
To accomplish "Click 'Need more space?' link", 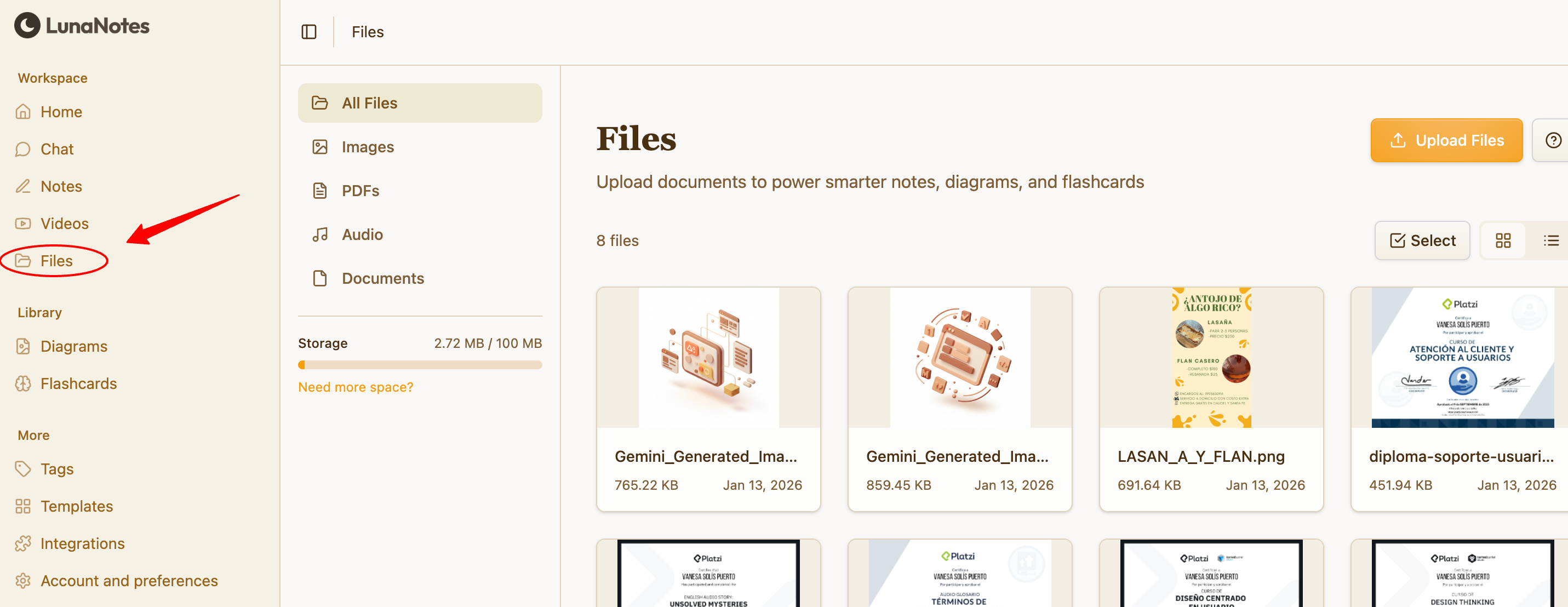I will [356, 387].
